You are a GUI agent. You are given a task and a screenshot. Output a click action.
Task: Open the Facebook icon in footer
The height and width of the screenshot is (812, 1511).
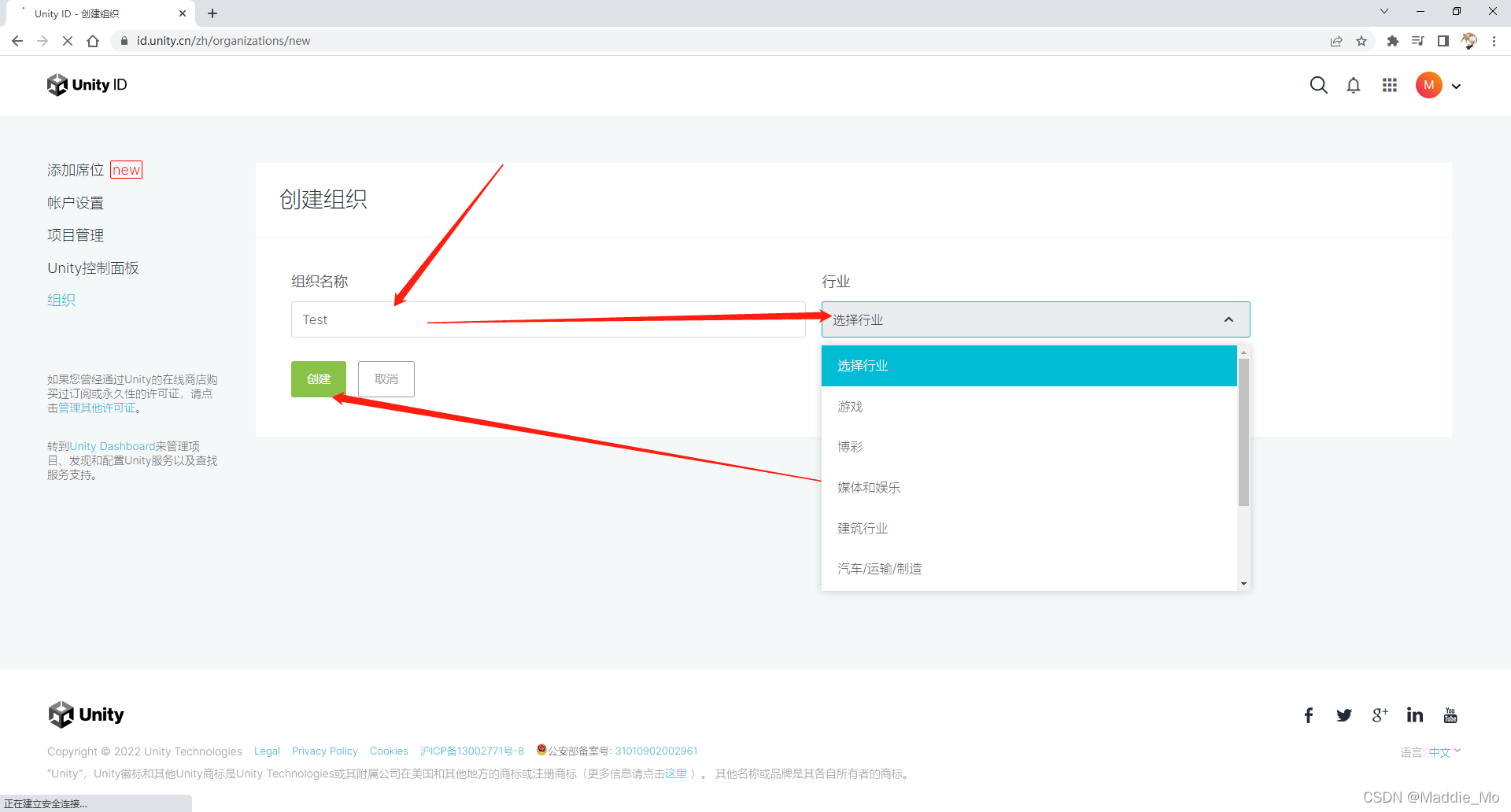click(1309, 715)
